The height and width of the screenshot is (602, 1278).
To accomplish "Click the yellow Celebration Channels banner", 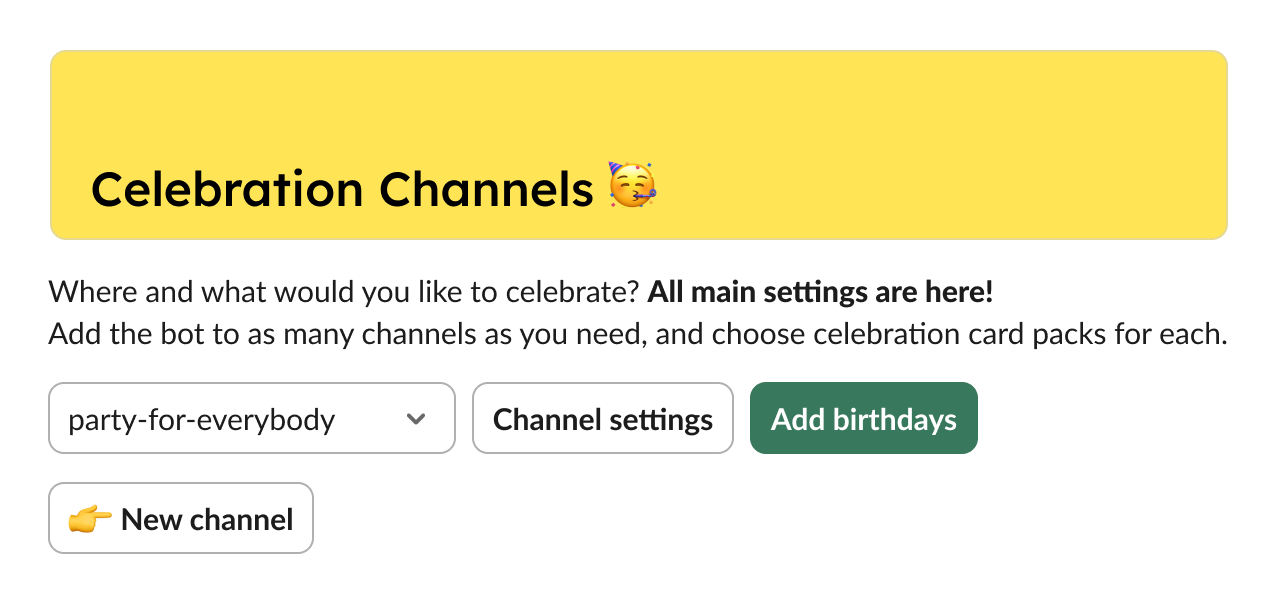I will point(639,144).
